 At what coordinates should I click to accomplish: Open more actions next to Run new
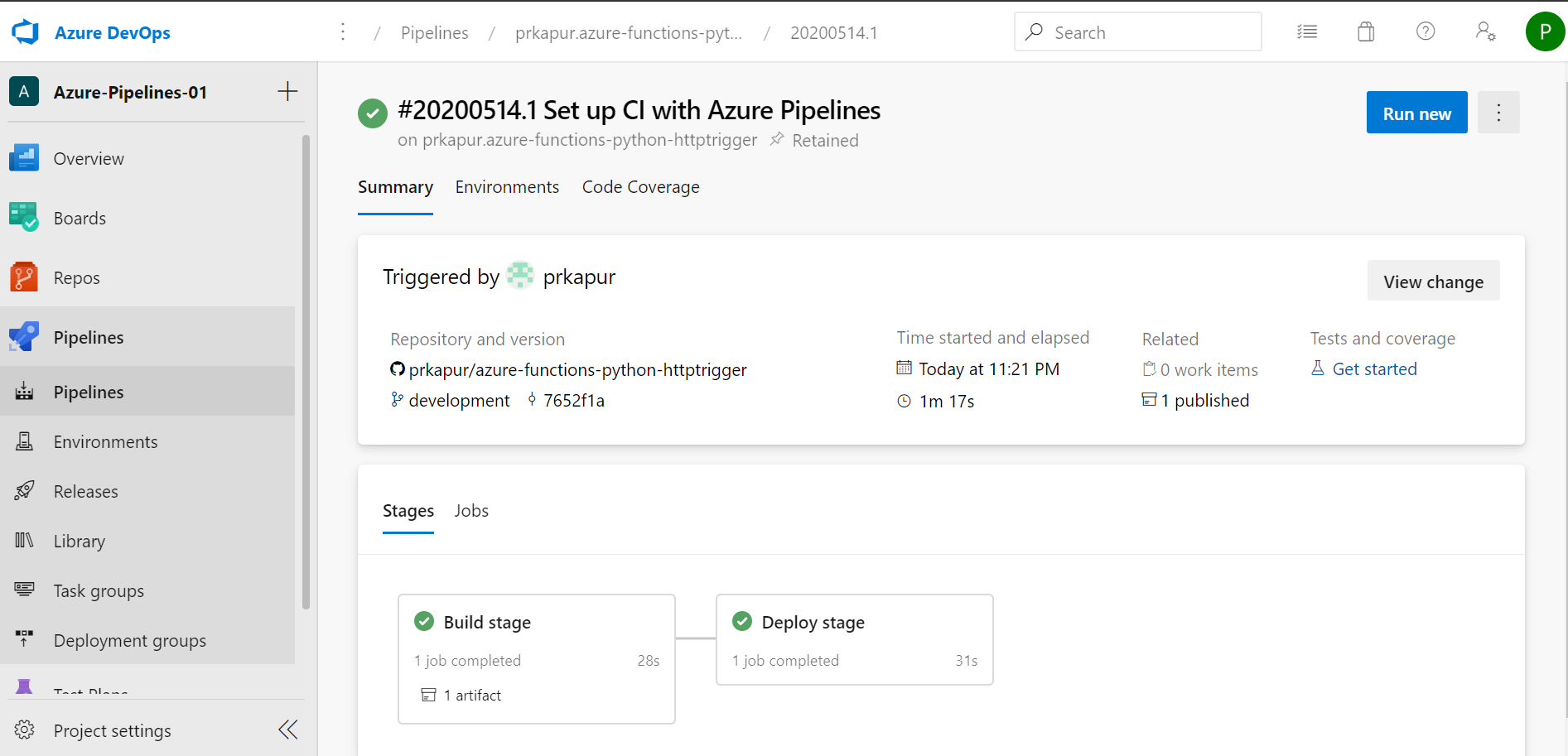(x=1498, y=112)
